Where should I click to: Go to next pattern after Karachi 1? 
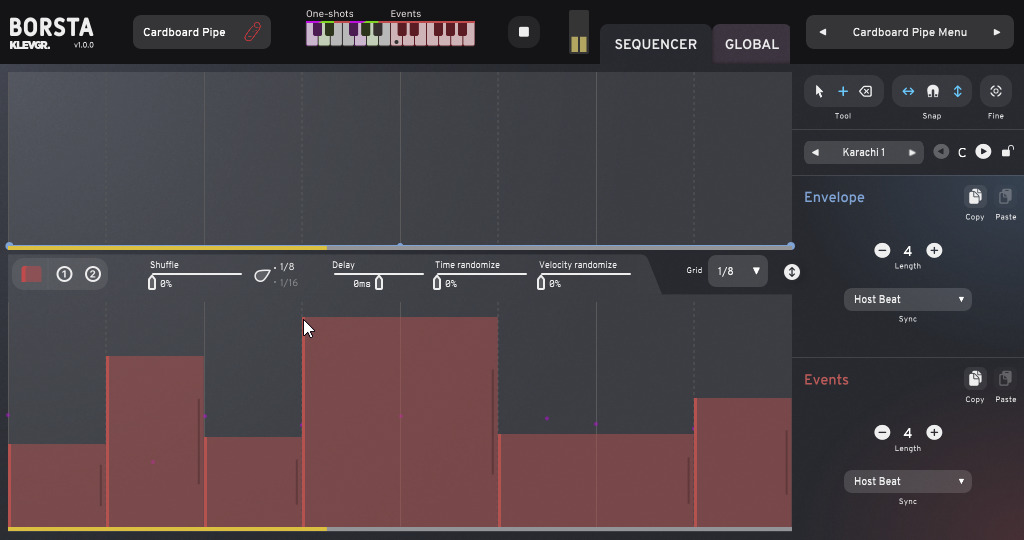[912, 152]
